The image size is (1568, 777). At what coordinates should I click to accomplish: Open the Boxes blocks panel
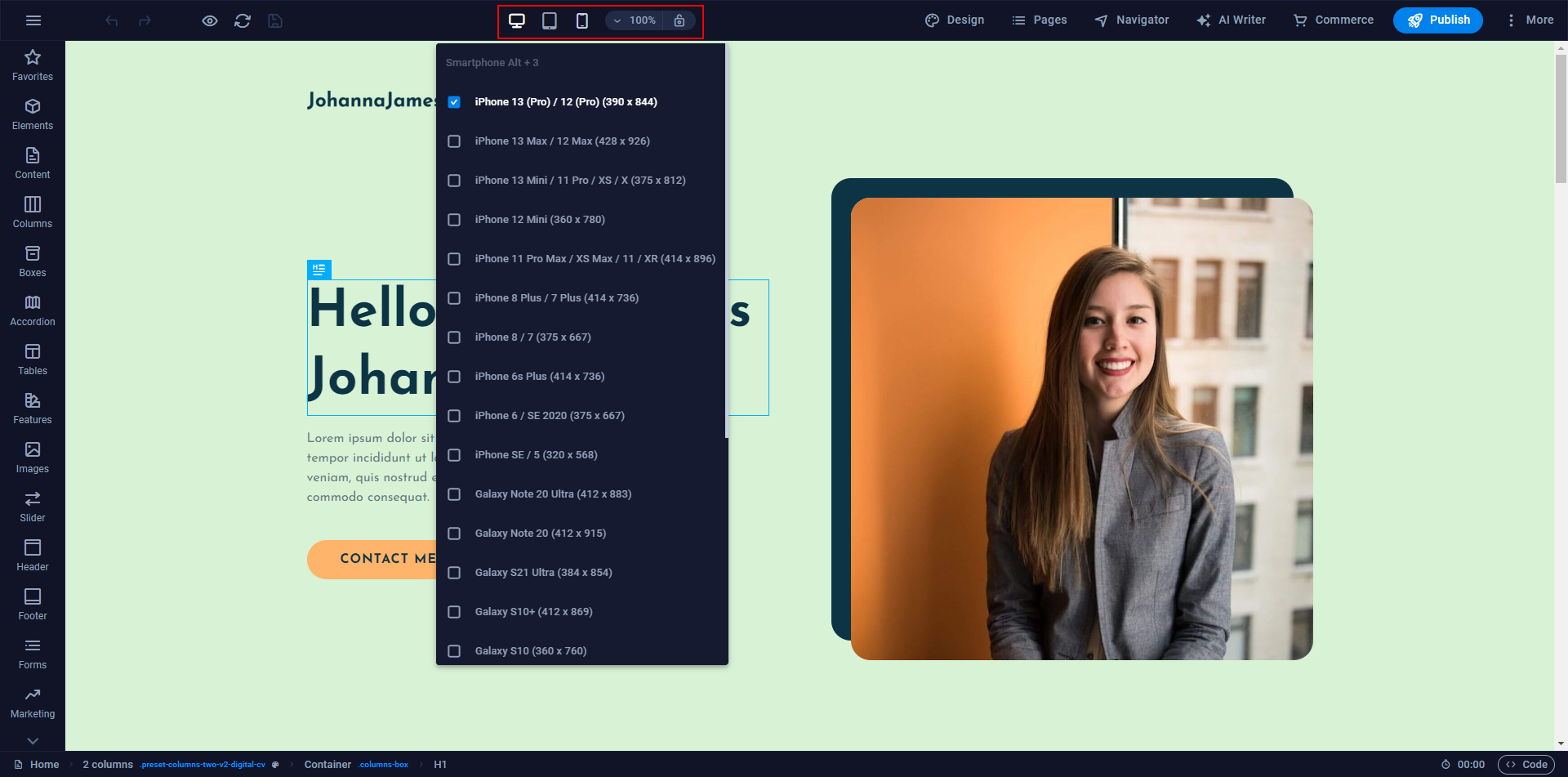pos(33,261)
